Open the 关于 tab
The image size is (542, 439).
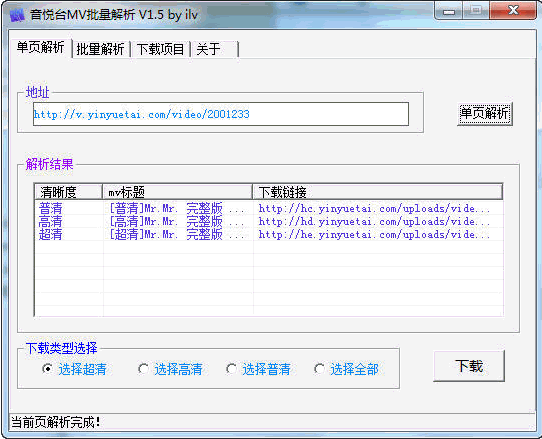(x=214, y=49)
